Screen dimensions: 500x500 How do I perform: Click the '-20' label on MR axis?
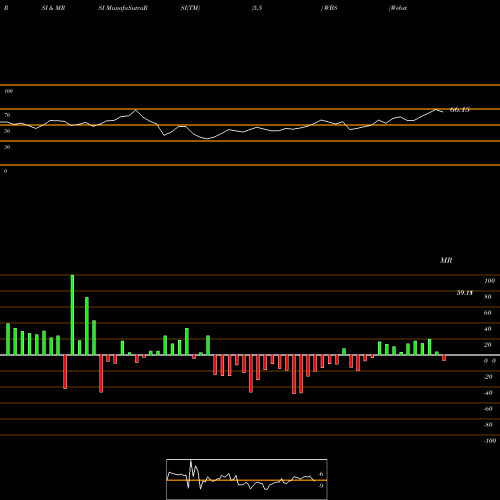coord(488,377)
